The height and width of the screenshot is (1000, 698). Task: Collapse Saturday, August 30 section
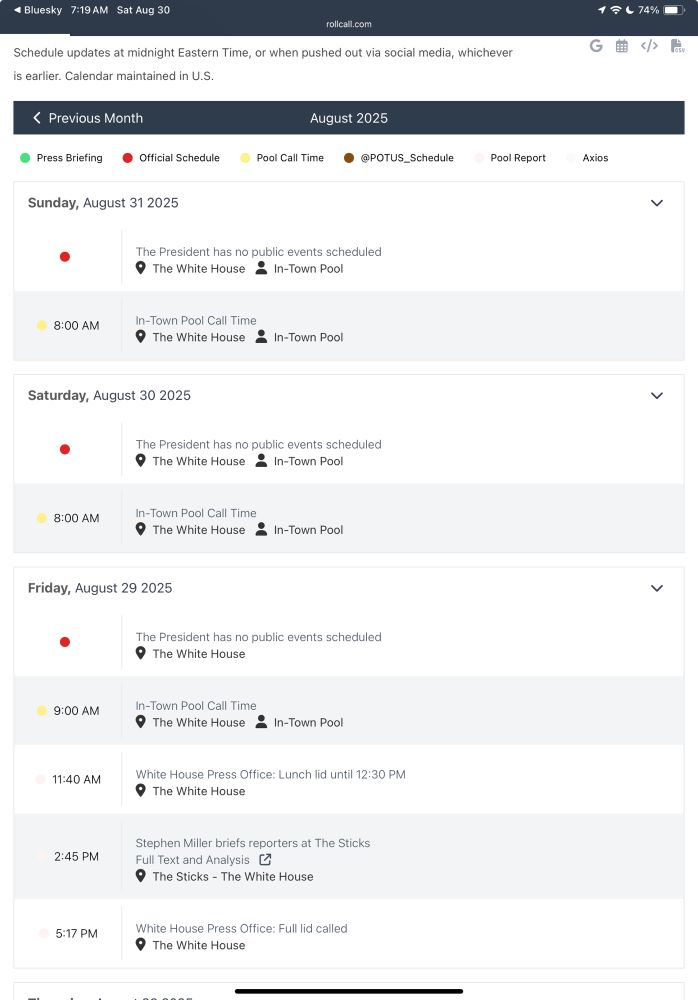point(657,395)
